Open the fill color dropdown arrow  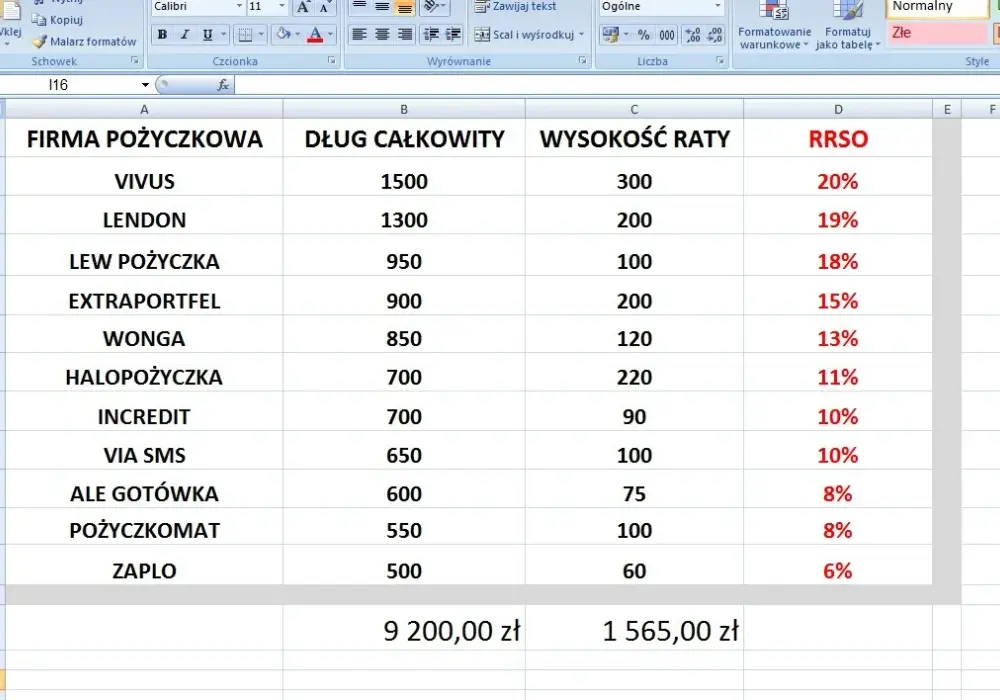298,34
